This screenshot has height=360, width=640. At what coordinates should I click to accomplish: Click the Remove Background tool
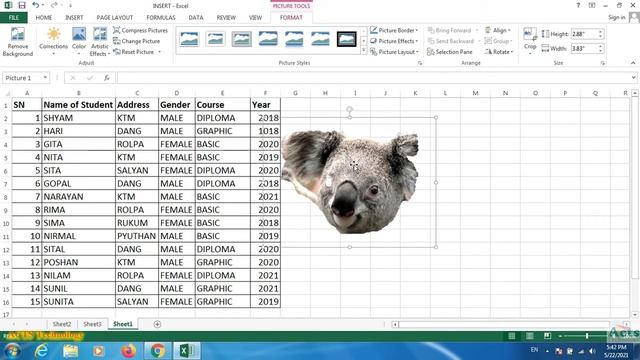click(18, 42)
